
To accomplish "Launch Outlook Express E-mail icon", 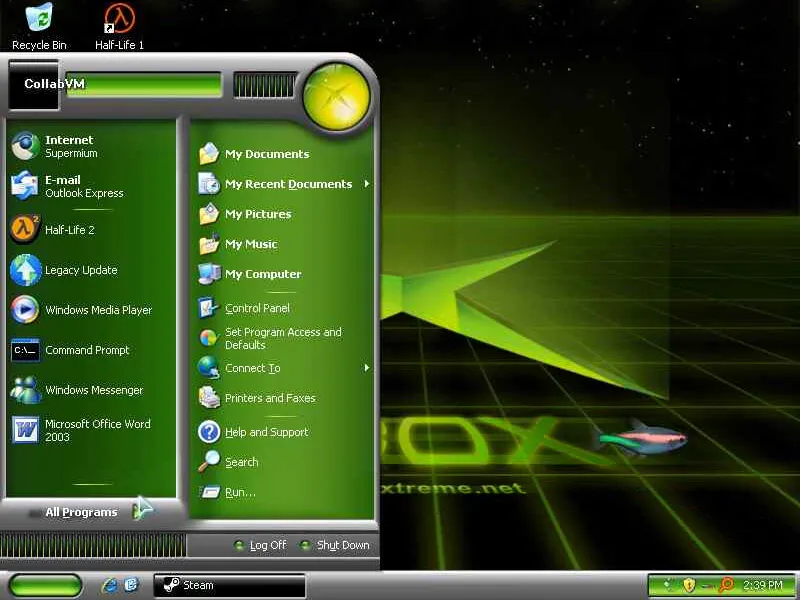I will 25,186.
